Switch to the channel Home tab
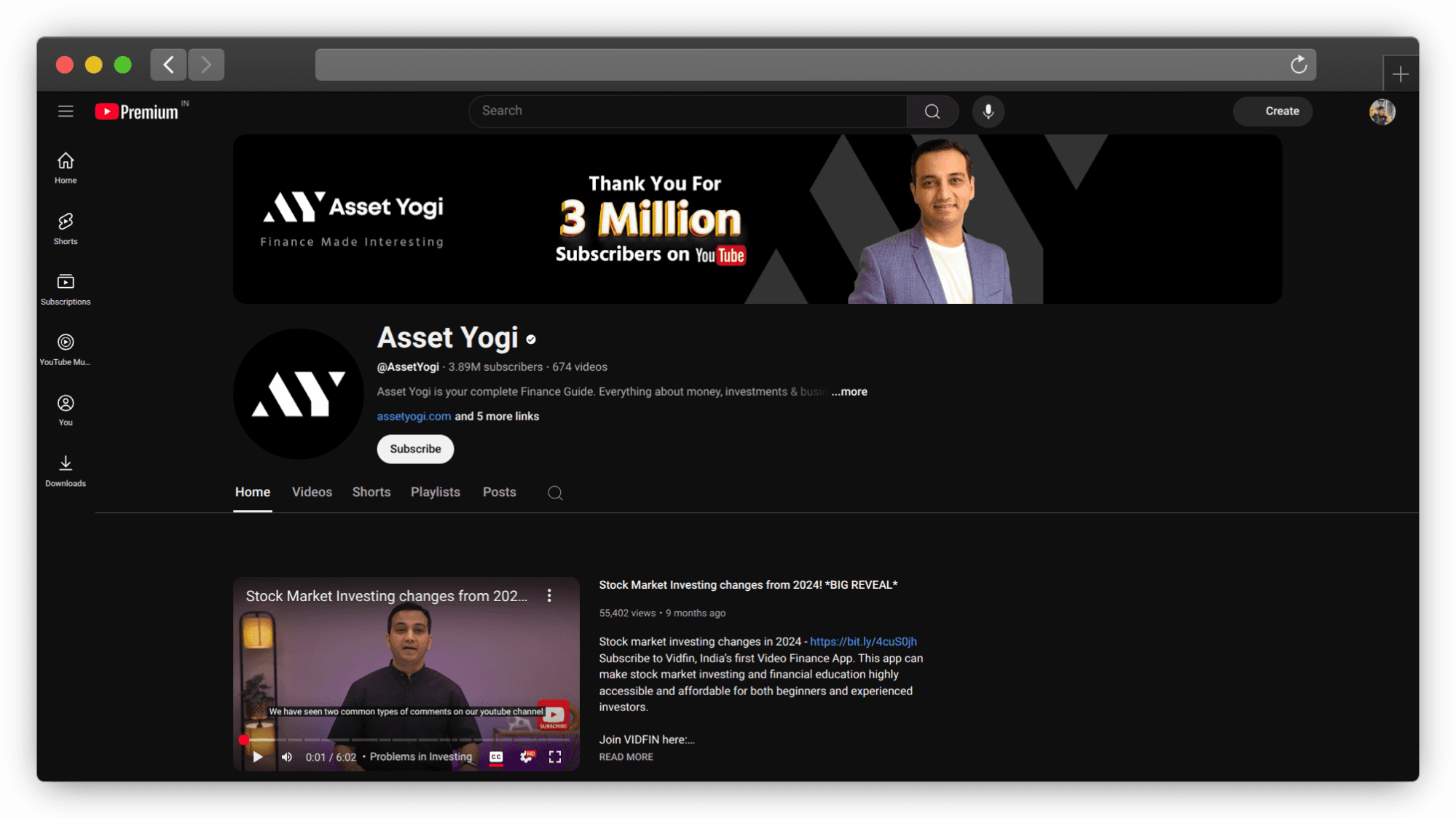This screenshot has height=819, width=1456. [253, 493]
